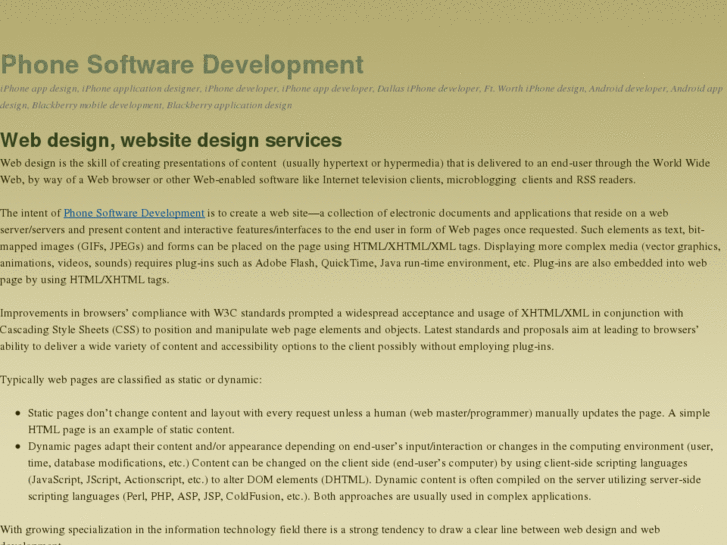
Task: Open the Phone Software Development inline link
Action: [x=134, y=213]
